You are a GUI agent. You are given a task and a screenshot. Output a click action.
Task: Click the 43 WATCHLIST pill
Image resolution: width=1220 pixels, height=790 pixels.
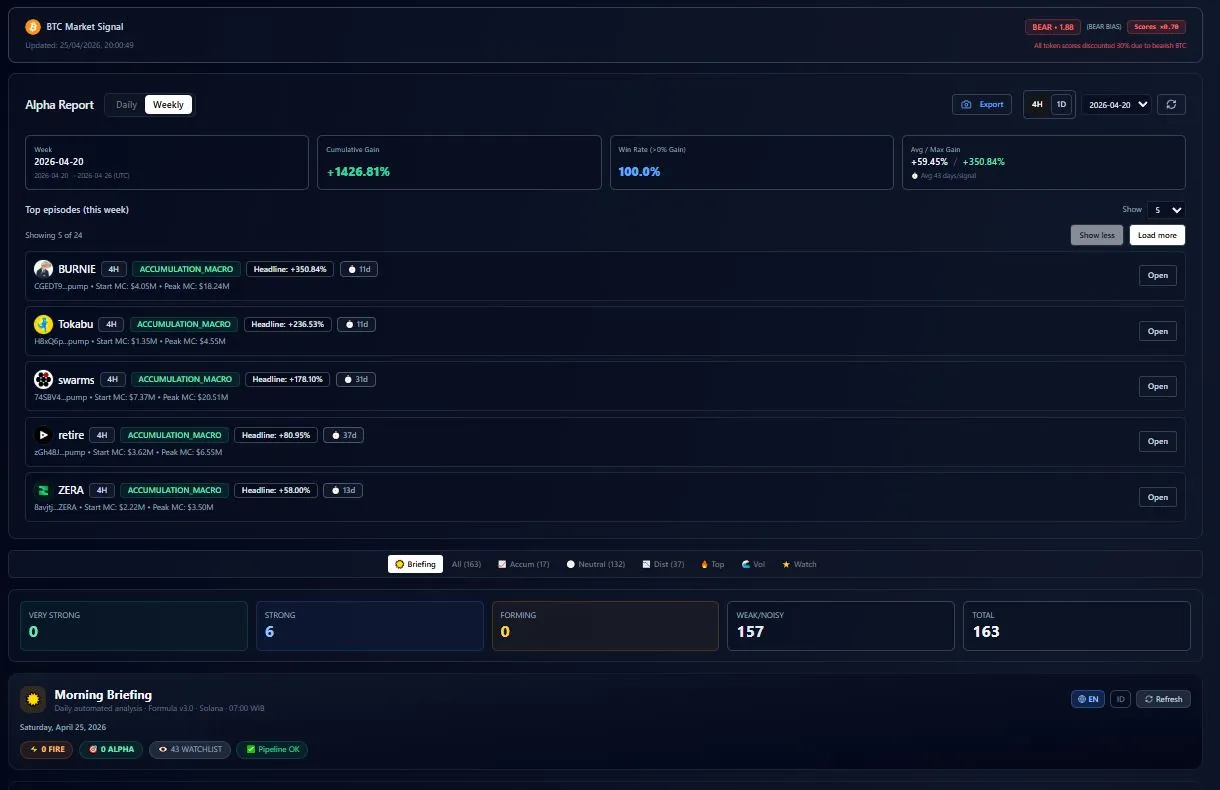pos(189,749)
